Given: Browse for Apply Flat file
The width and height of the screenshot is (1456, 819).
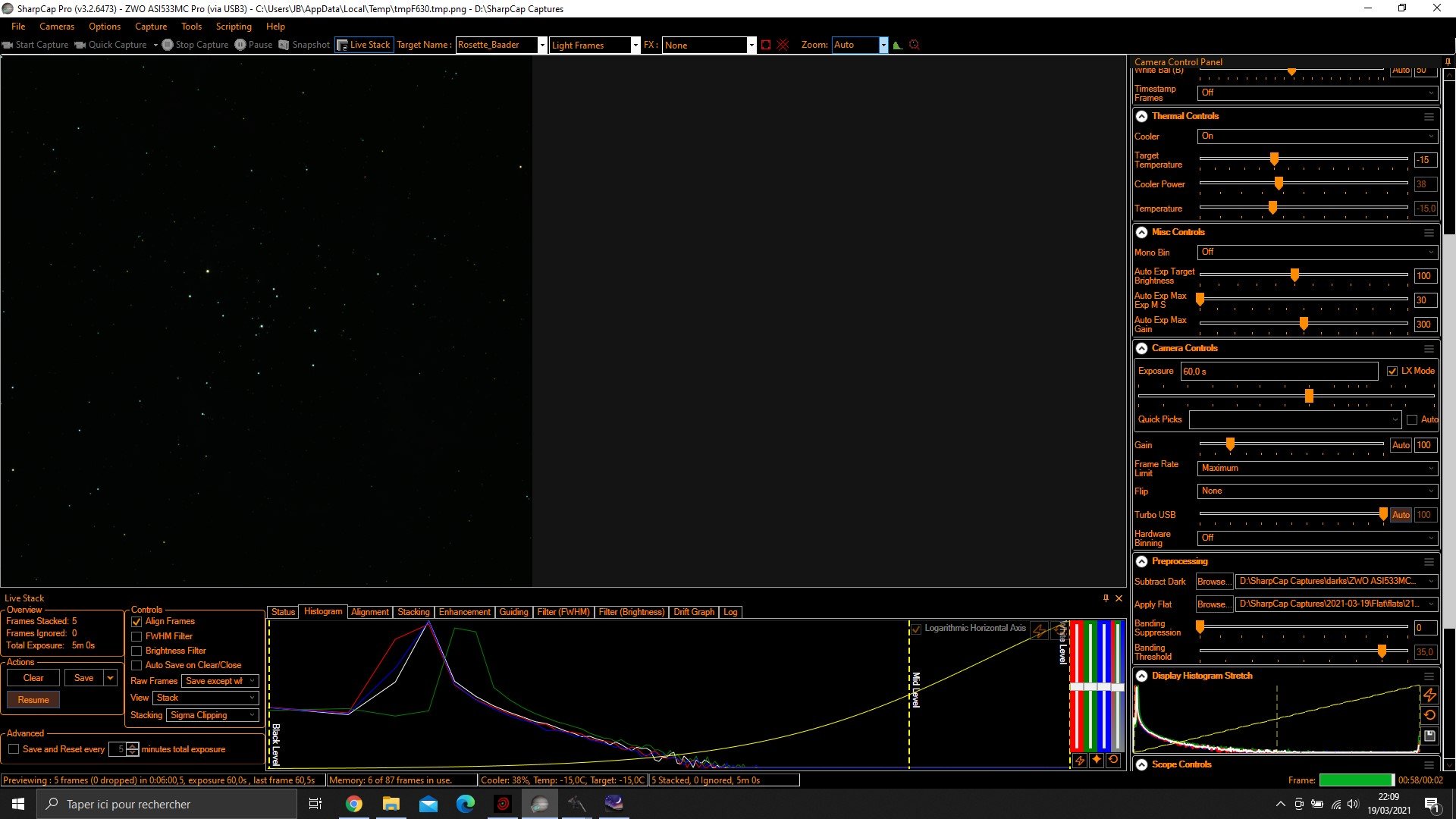Looking at the screenshot, I should point(1213,604).
